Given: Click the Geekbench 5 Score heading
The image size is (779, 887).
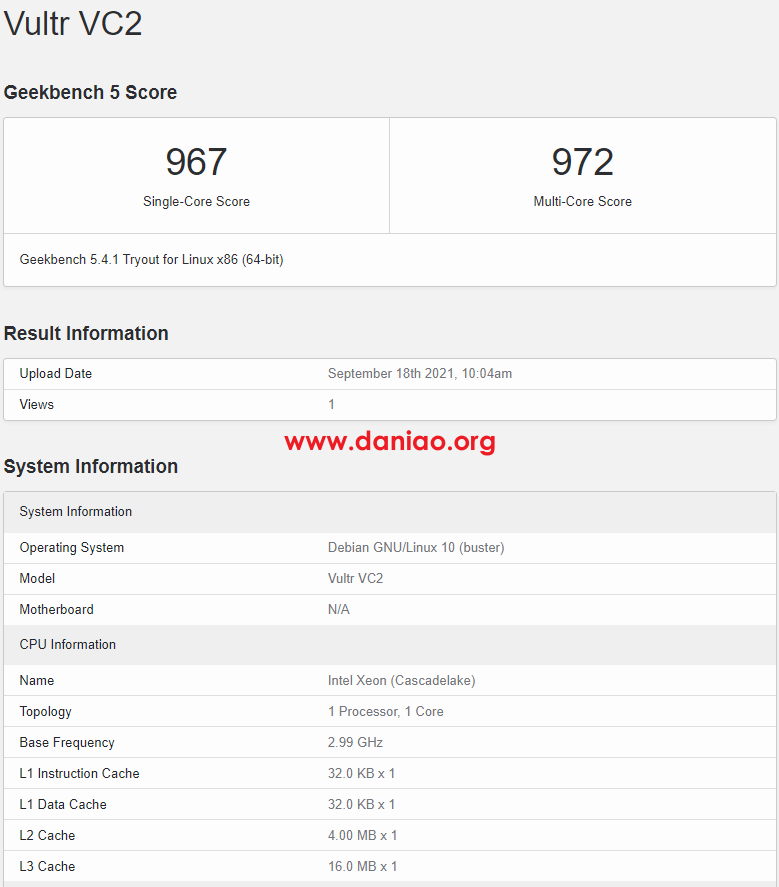Looking at the screenshot, I should tap(91, 92).
